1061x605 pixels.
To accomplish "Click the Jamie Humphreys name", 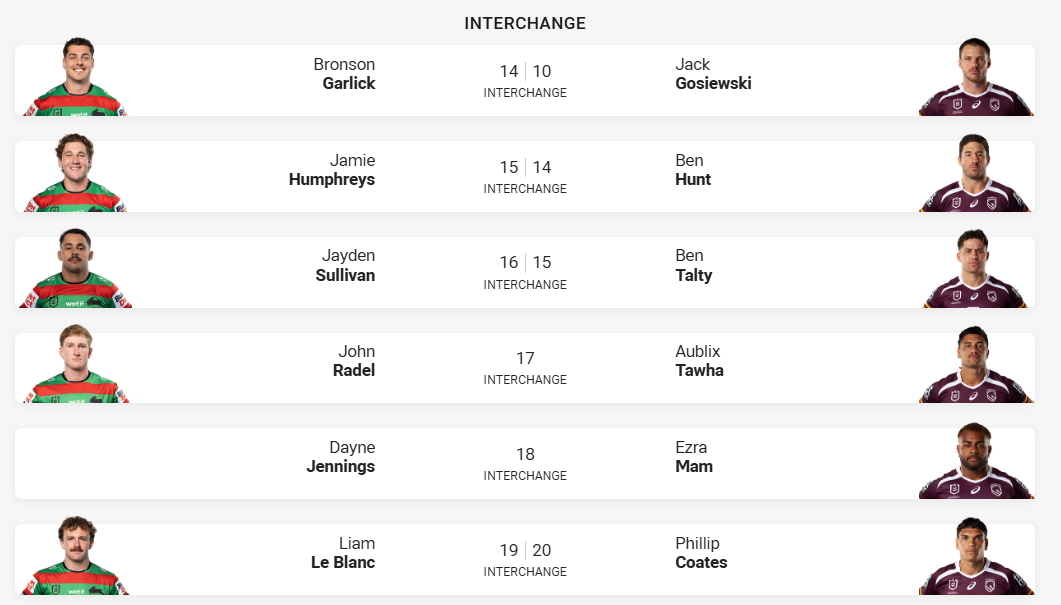I will [x=332, y=170].
